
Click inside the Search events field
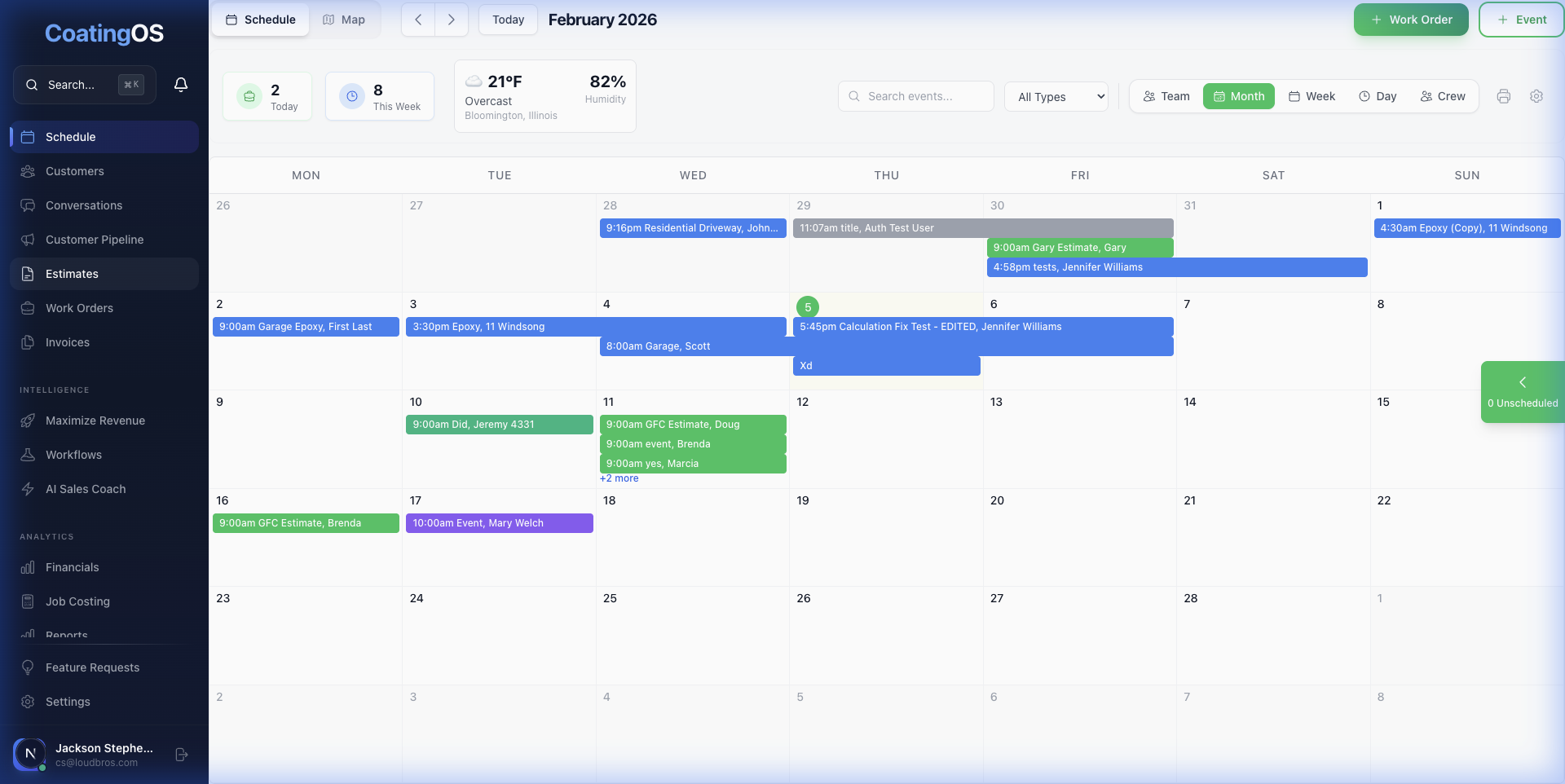tap(915, 96)
